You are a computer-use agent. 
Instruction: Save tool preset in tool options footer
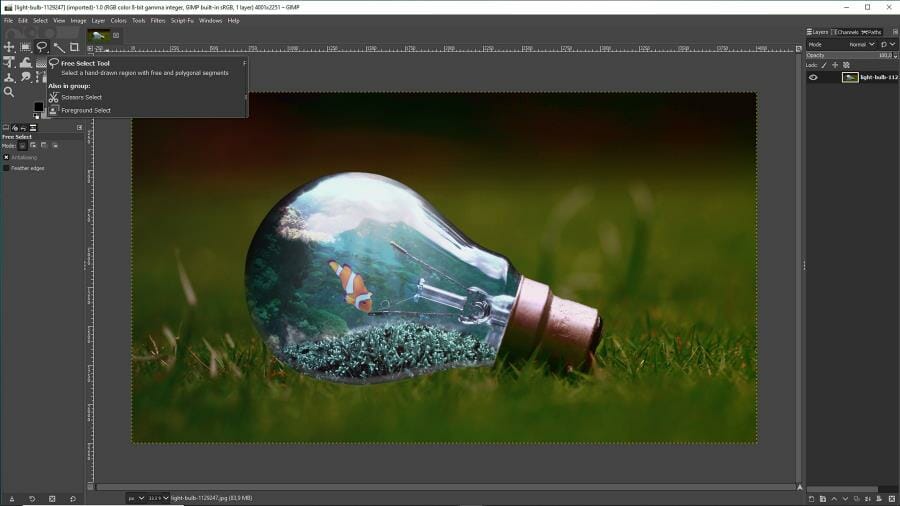(x=11, y=499)
